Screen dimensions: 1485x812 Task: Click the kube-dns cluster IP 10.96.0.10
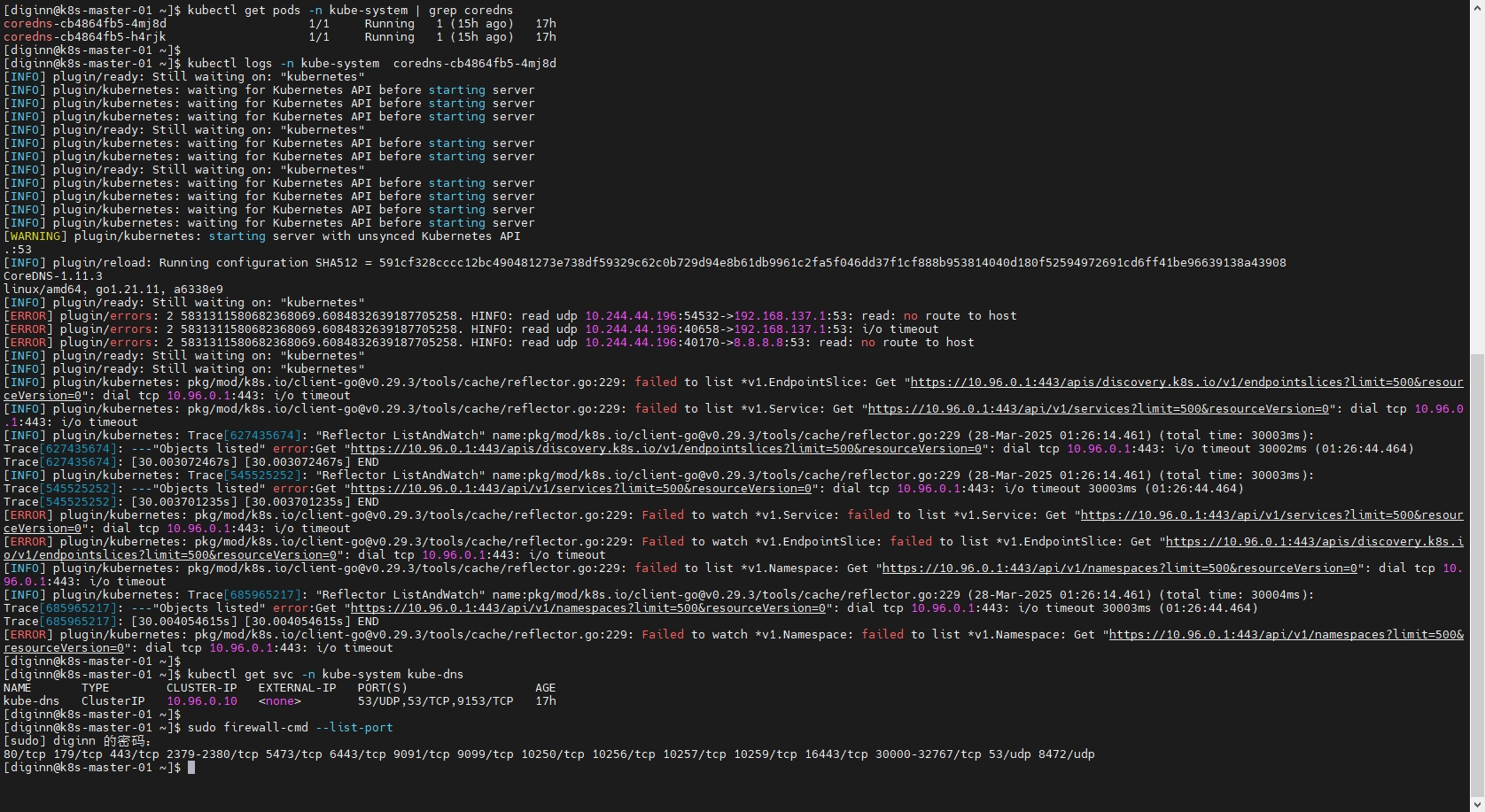point(202,701)
